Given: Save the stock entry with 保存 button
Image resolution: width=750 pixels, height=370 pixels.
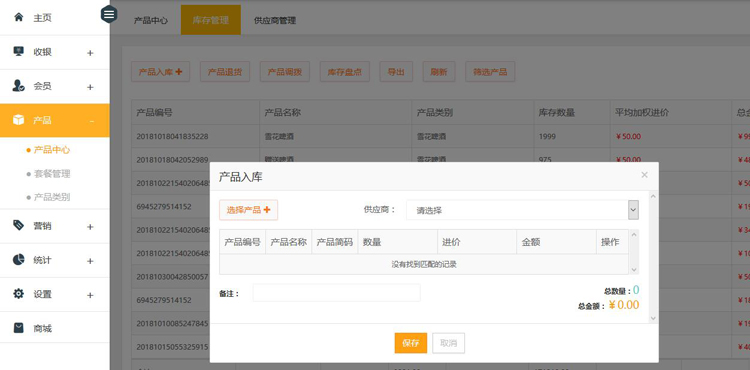Looking at the screenshot, I should click(411, 343).
